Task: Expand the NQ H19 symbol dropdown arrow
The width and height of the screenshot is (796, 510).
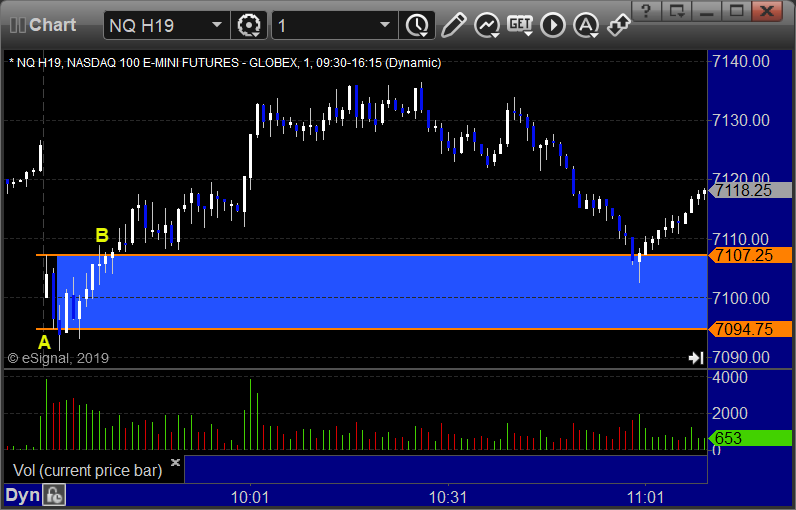Action: (x=217, y=25)
